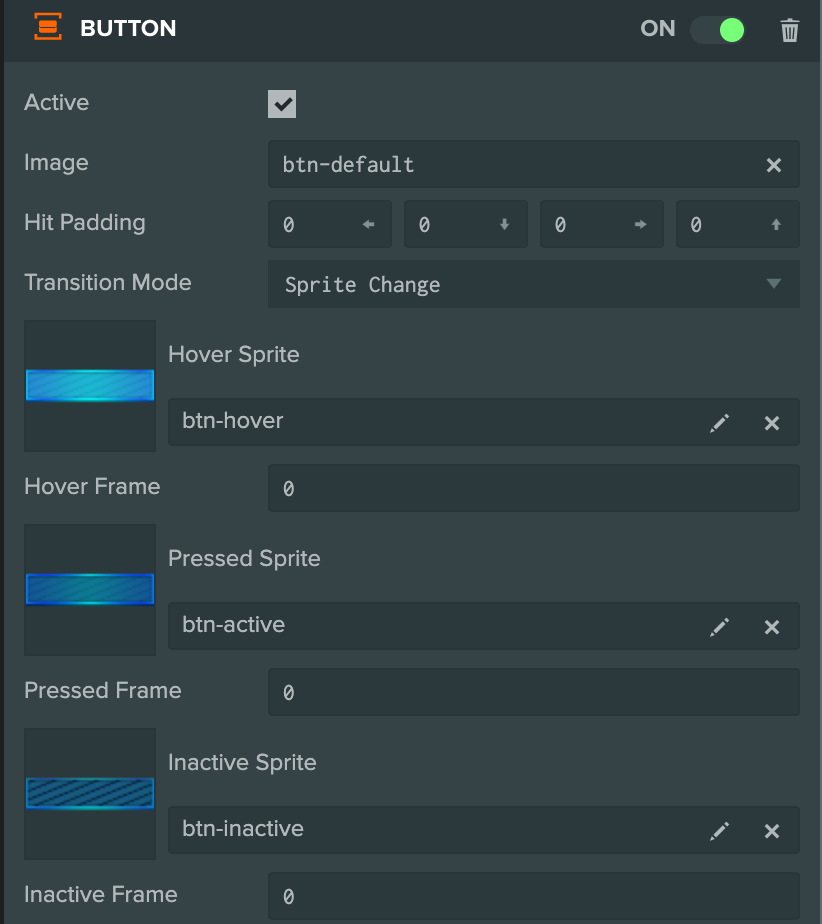
Task: Focus the Pressed Frame input field
Action: [x=533, y=691]
